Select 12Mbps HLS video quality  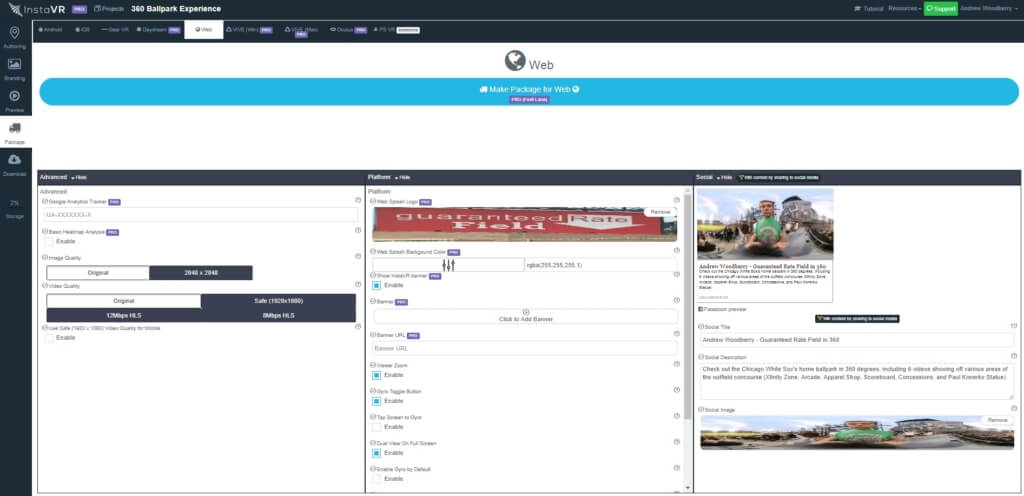tap(123, 315)
